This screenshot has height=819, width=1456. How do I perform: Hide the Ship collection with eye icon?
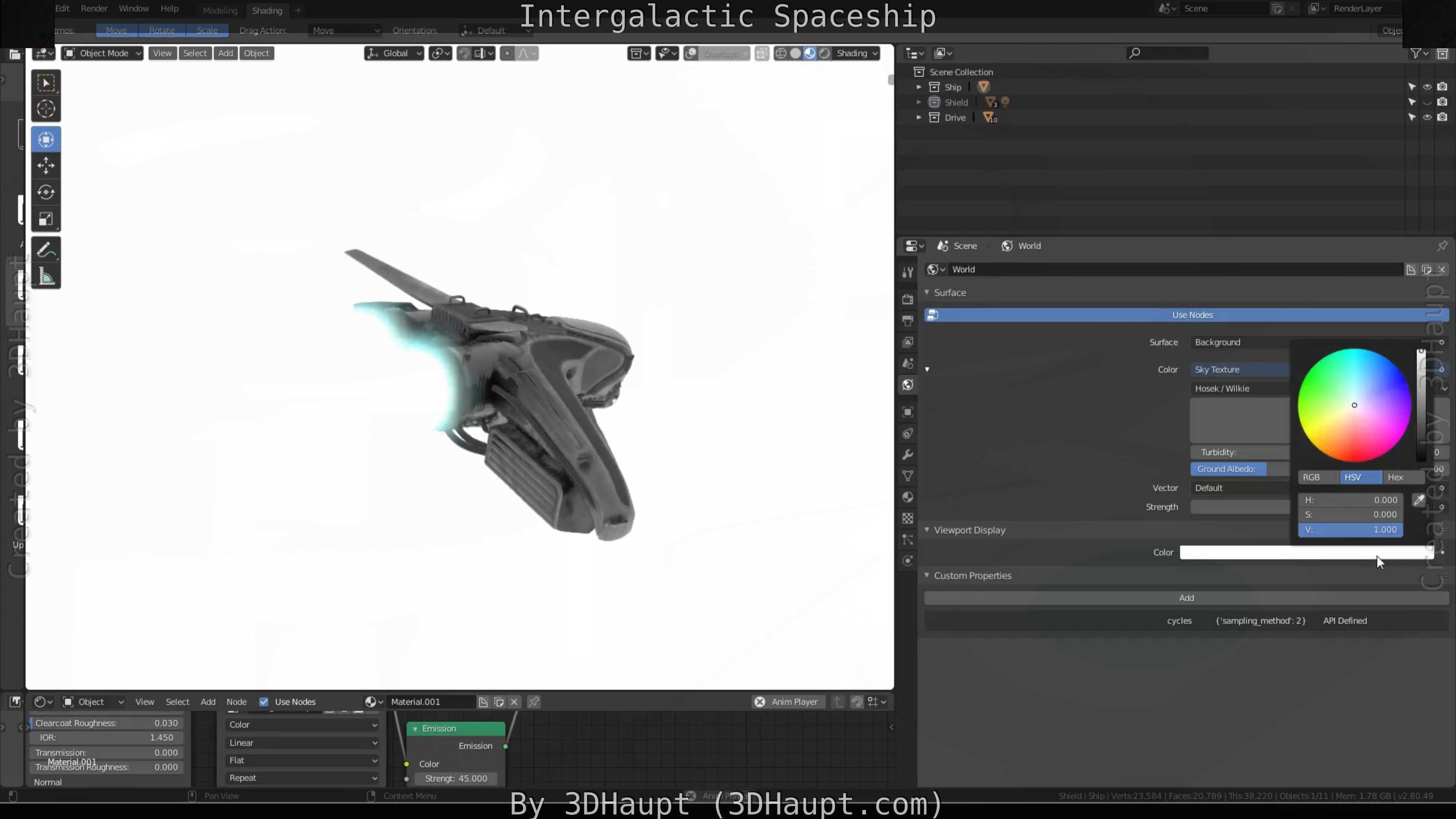[x=1427, y=87]
